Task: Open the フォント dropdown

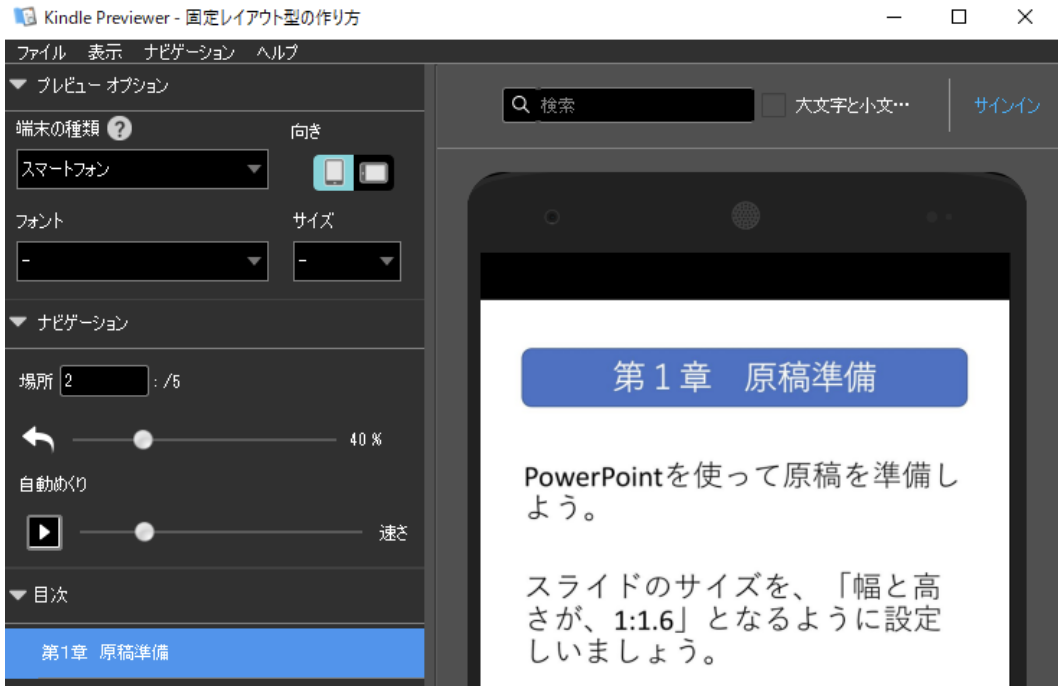Action: pyautogui.click(x=142, y=261)
